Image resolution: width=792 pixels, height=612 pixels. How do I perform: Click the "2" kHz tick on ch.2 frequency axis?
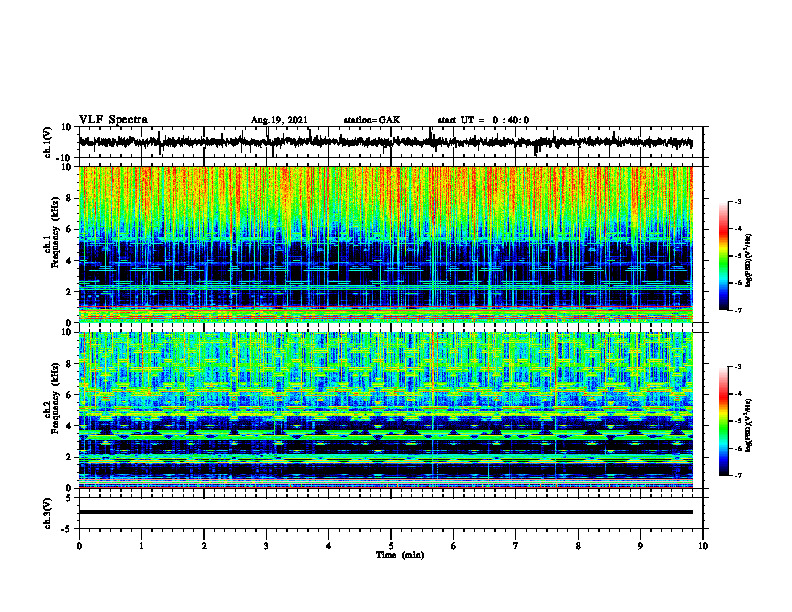tap(69, 457)
